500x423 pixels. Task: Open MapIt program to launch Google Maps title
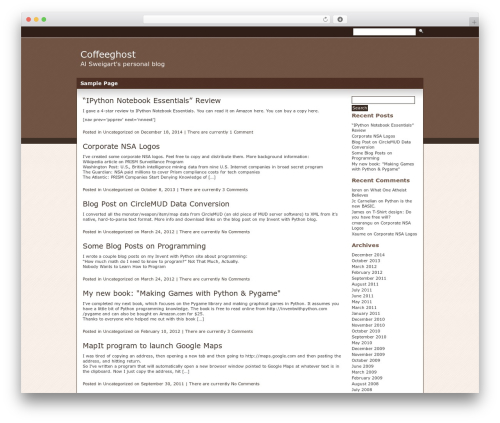click(152, 346)
